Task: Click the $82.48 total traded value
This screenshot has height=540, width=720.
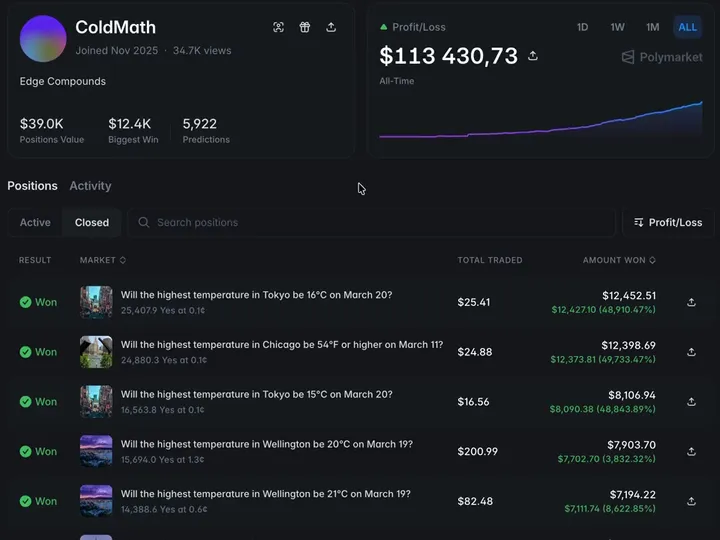Action: (x=475, y=501)
